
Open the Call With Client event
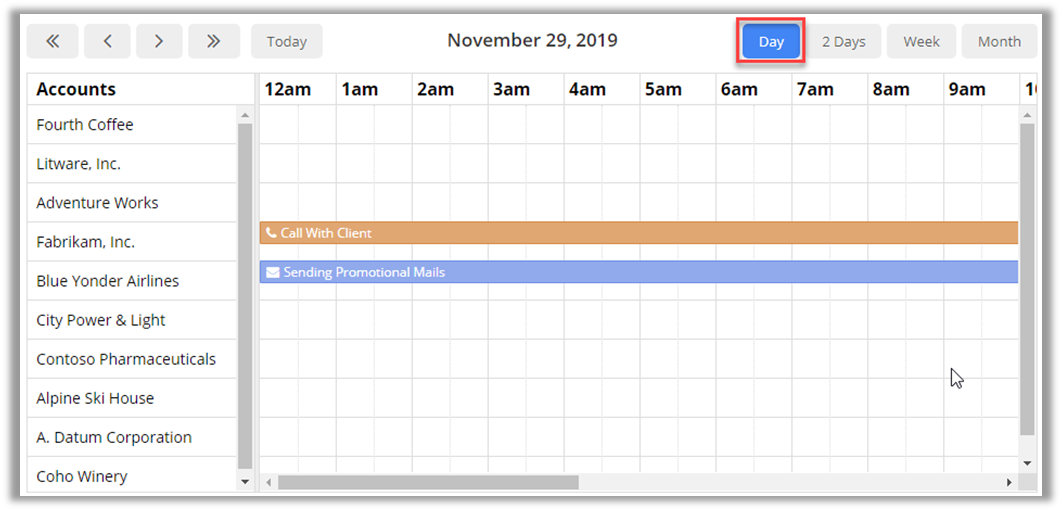(x=640, y=233)
